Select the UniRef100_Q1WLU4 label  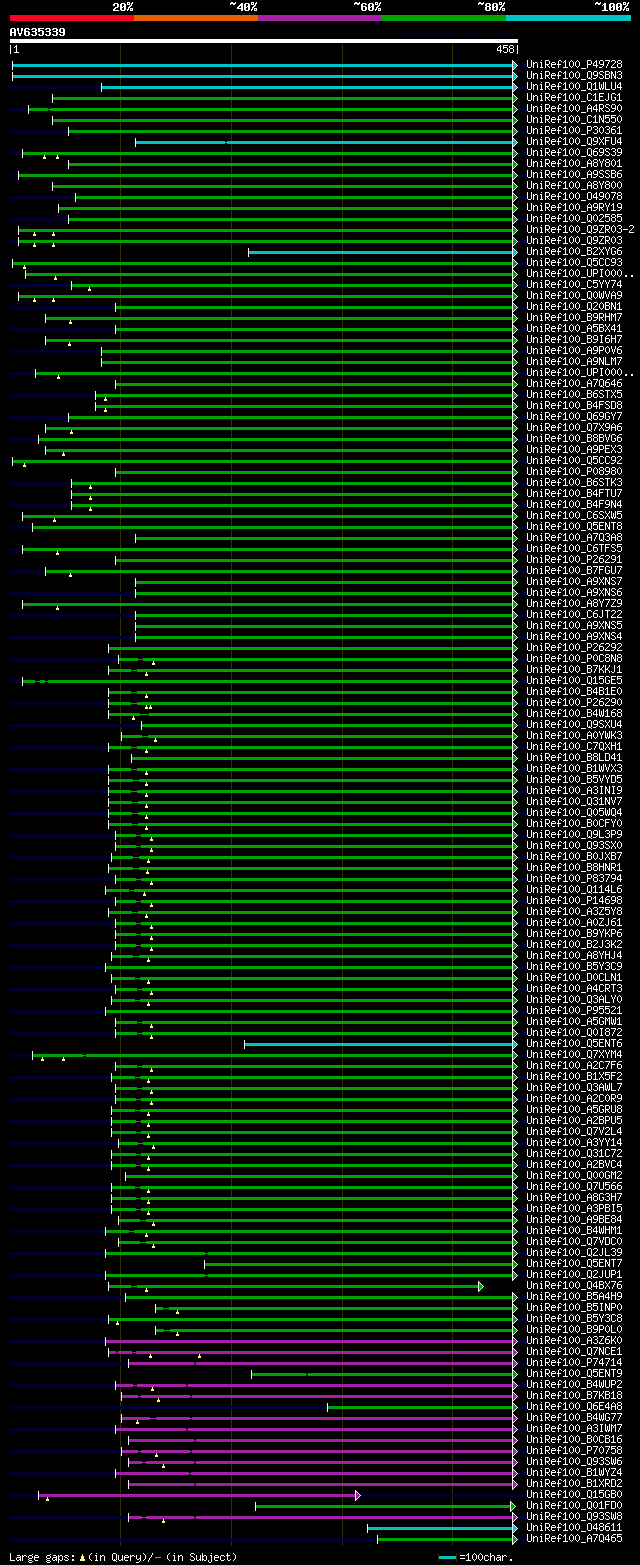pos(574,86)
